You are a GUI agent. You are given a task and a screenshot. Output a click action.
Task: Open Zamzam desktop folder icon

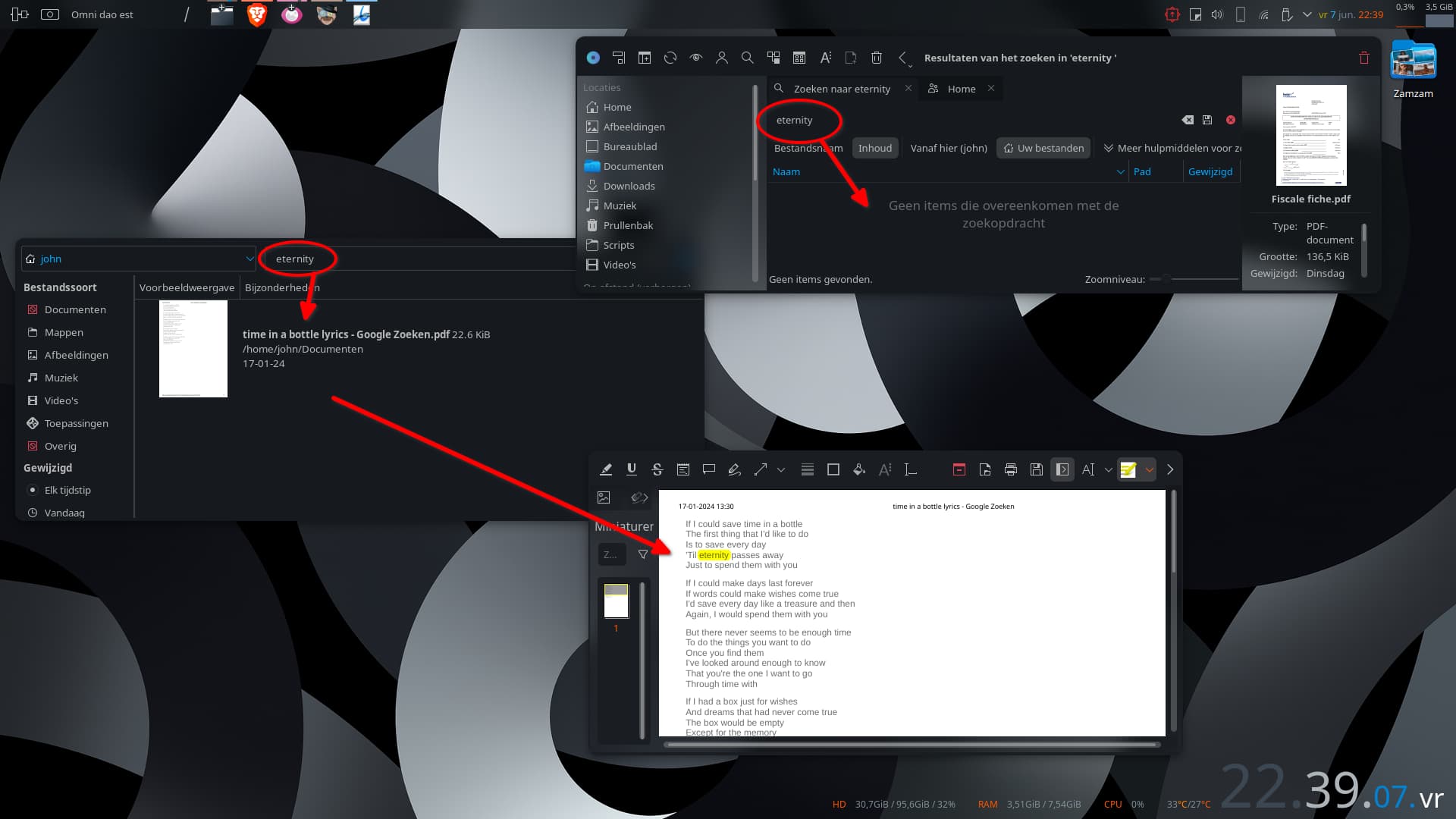pos(1413,70)
